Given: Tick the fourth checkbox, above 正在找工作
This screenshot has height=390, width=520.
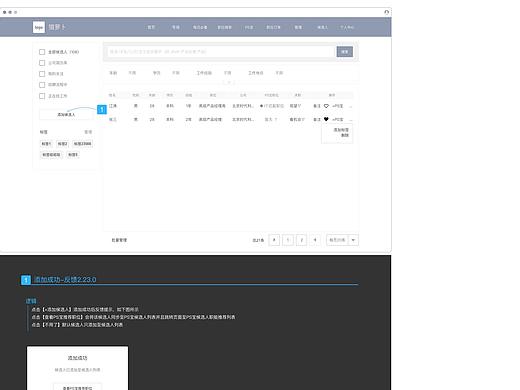Looking at the screenshot, I should point(42,85).
